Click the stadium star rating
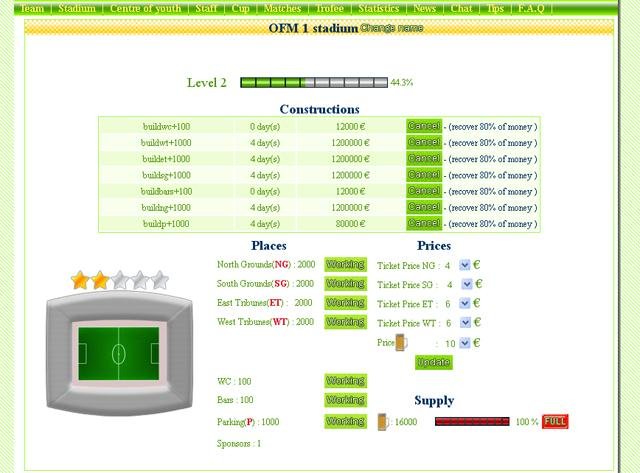 pyautogui.click(x=119, y=280)
